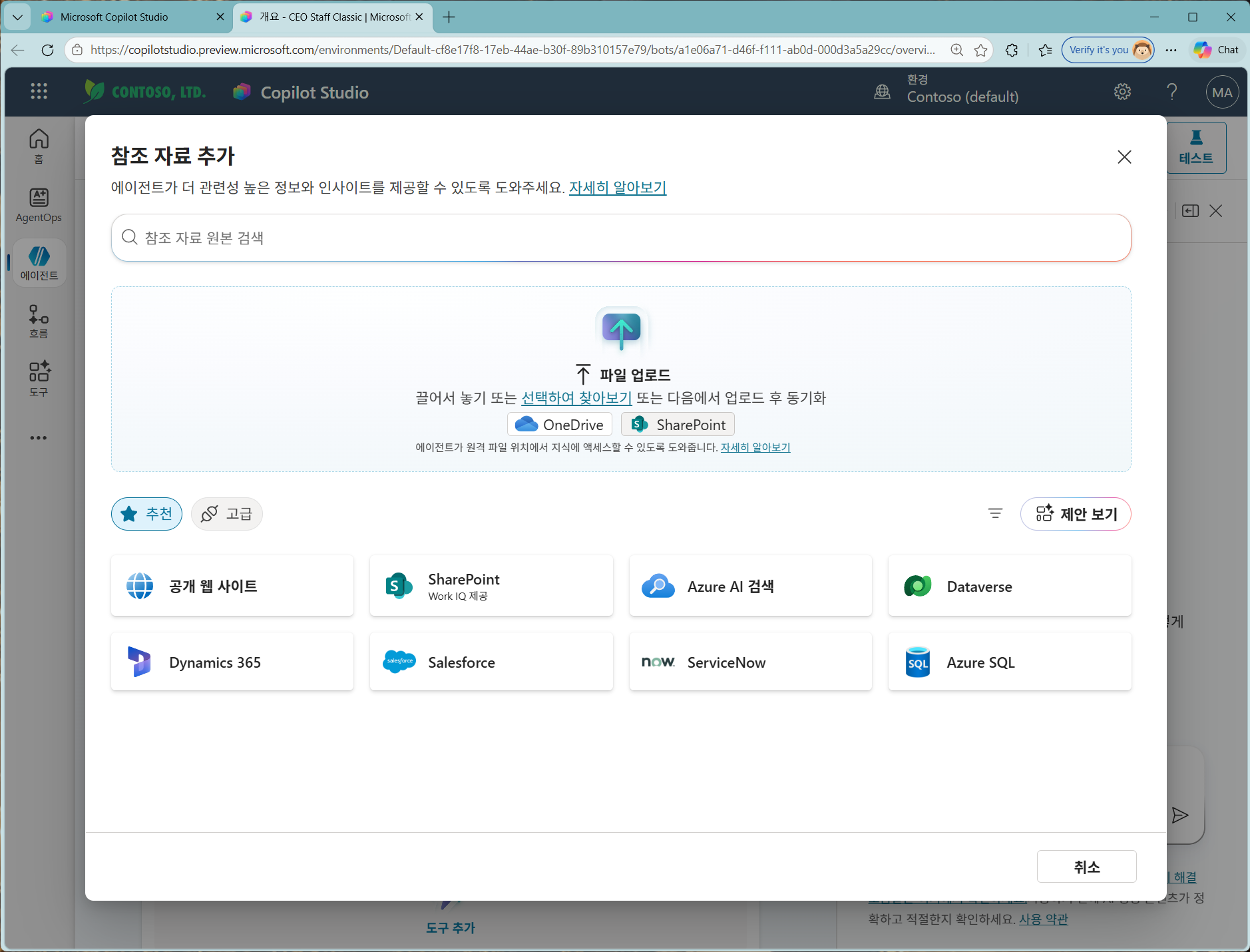Open AgentOps in the sidebar
Viewport: 1250px width, 952px height.
pyautogui.click(x=39, y=205)
